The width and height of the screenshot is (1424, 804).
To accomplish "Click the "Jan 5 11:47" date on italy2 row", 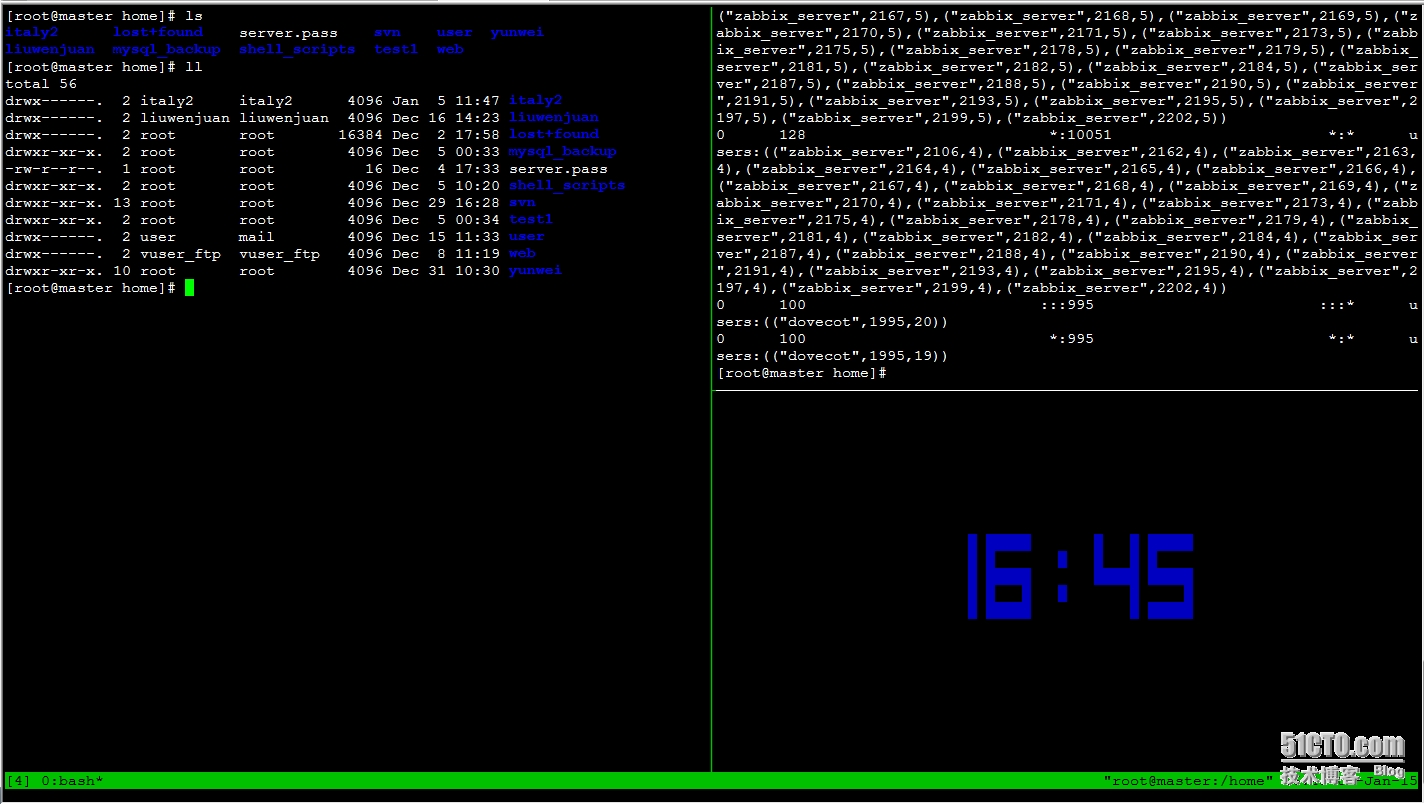I will click(445, 100).
